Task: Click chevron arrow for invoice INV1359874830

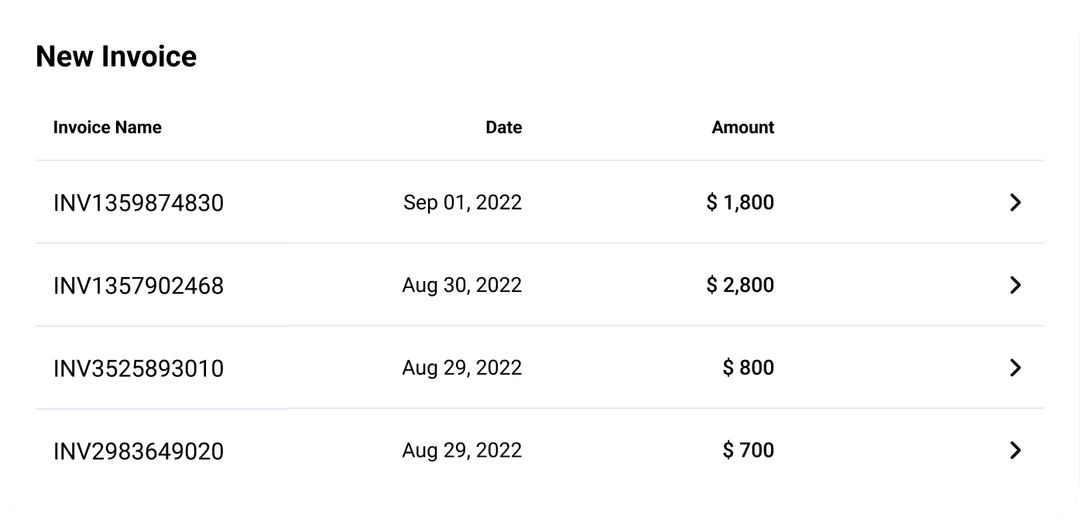Action: tap(1015, 203)
